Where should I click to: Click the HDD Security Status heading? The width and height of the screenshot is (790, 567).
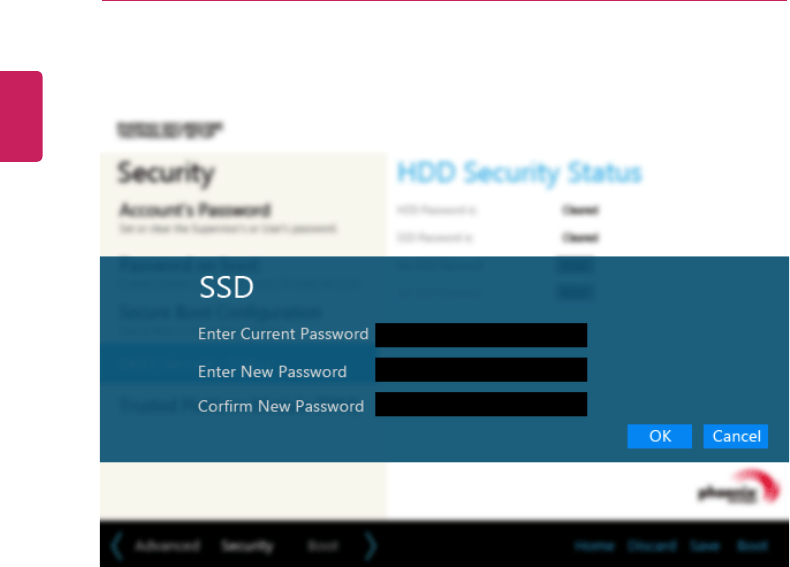pos(518,173)
